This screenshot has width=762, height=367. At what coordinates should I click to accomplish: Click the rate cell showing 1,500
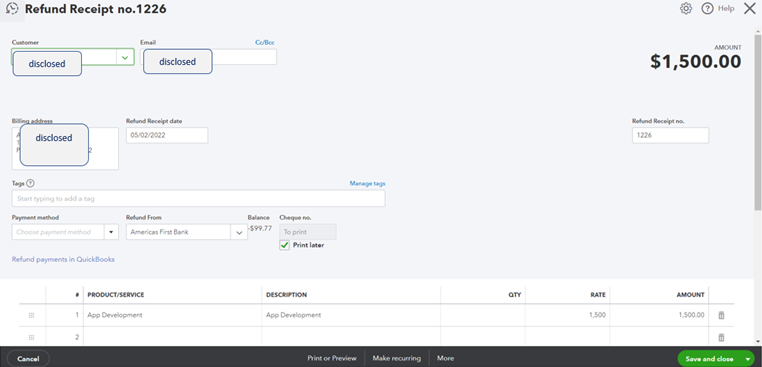coord(568,315)
